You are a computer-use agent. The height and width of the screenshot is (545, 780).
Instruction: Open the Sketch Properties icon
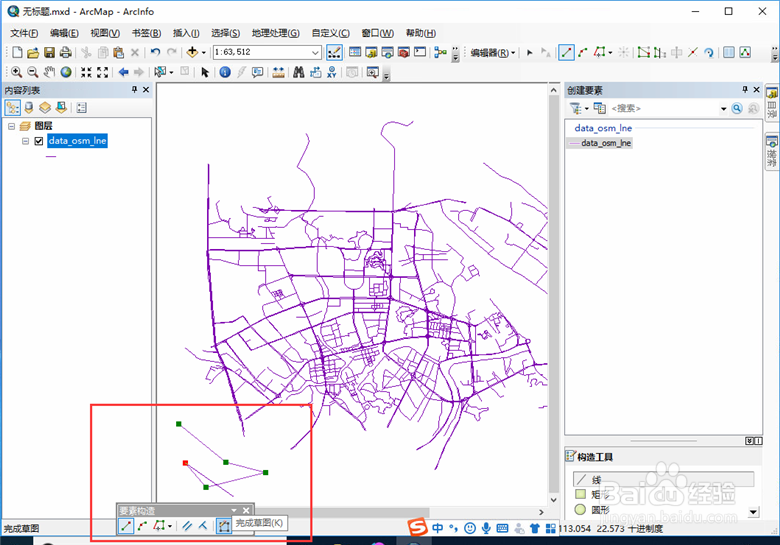click(745, 52)
